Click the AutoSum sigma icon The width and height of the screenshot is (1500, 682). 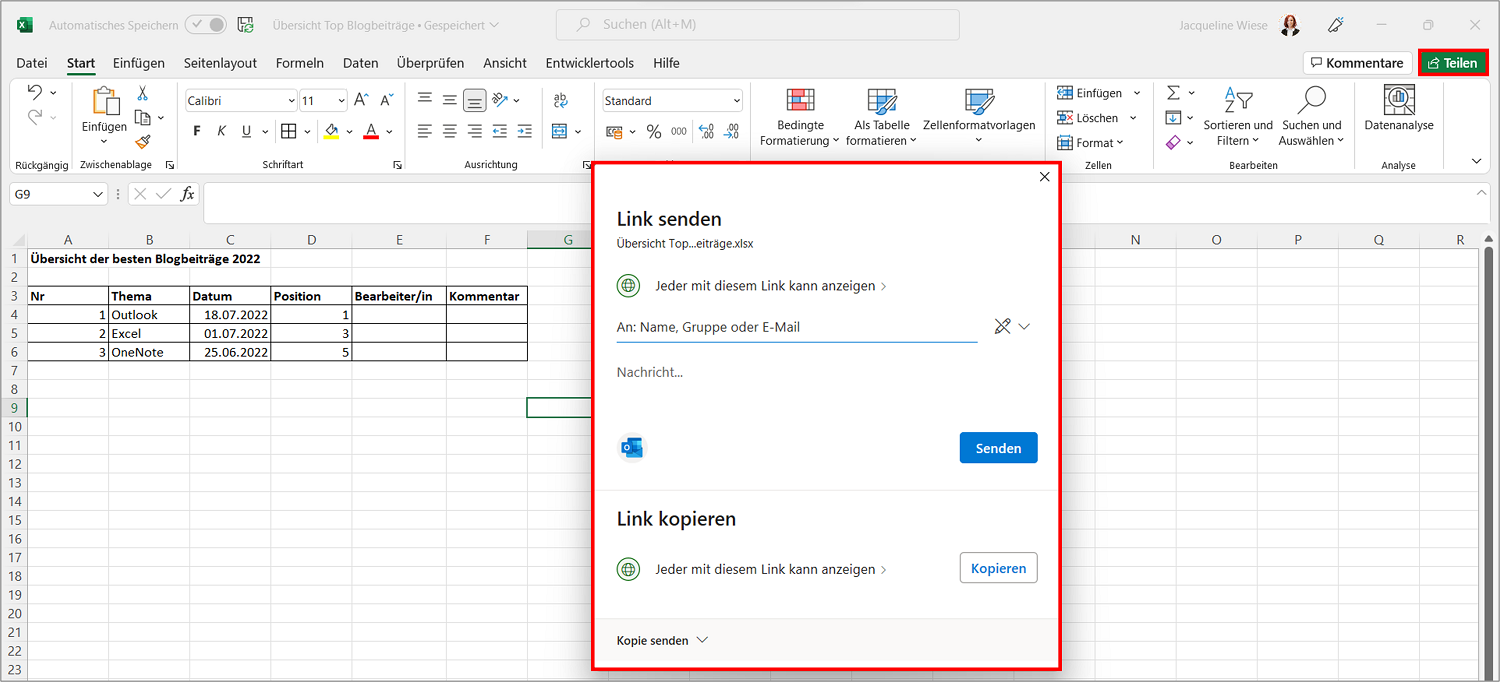[x=1174, y=93]
